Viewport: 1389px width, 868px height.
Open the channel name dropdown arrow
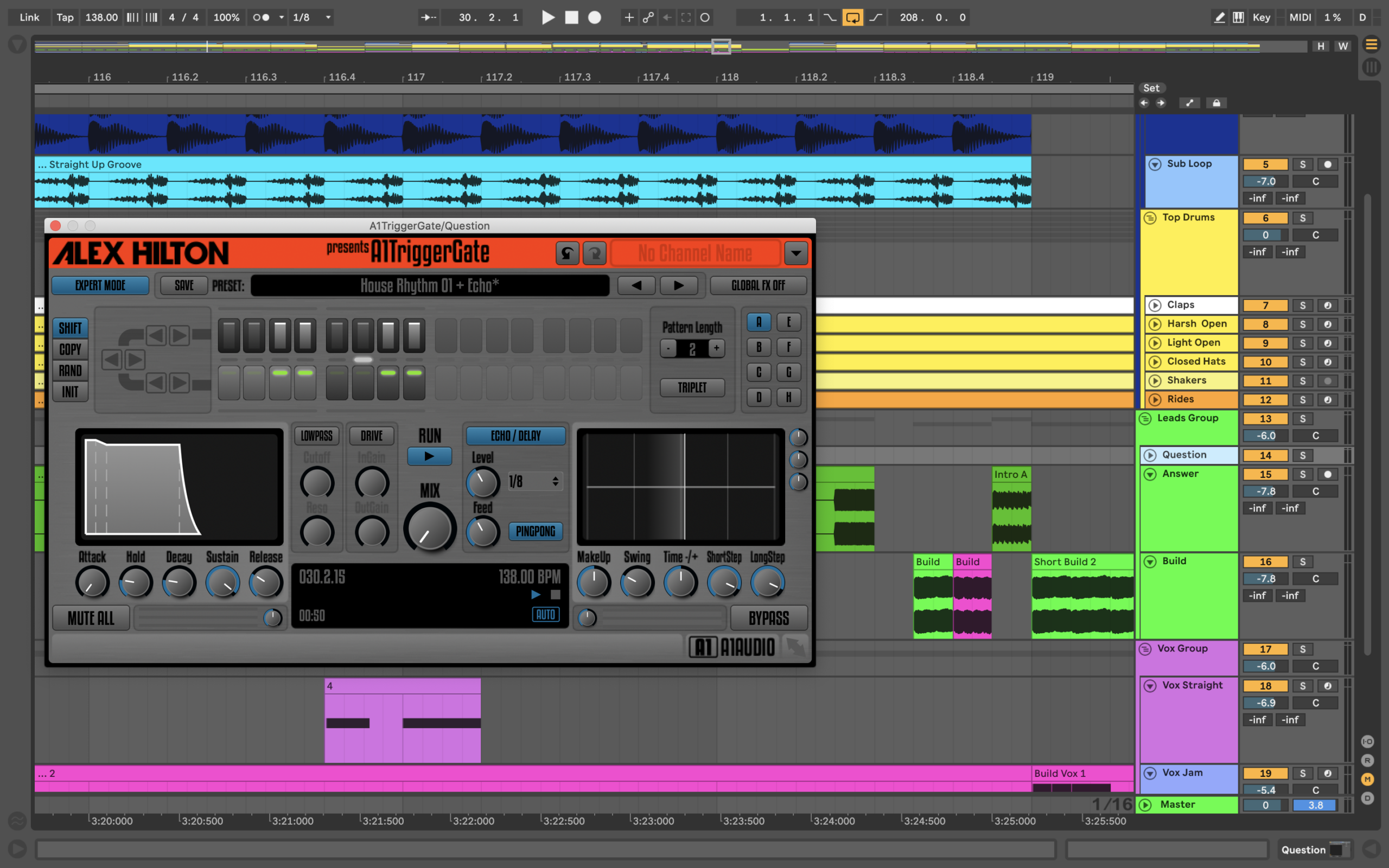[795, 253]
